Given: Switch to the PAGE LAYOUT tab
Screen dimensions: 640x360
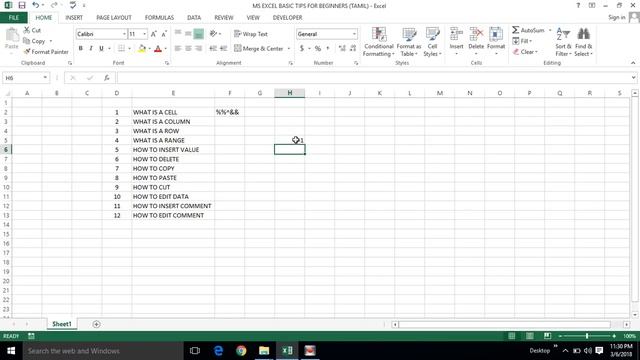Looking at the screenshot, I should click(x=114, y=18).
